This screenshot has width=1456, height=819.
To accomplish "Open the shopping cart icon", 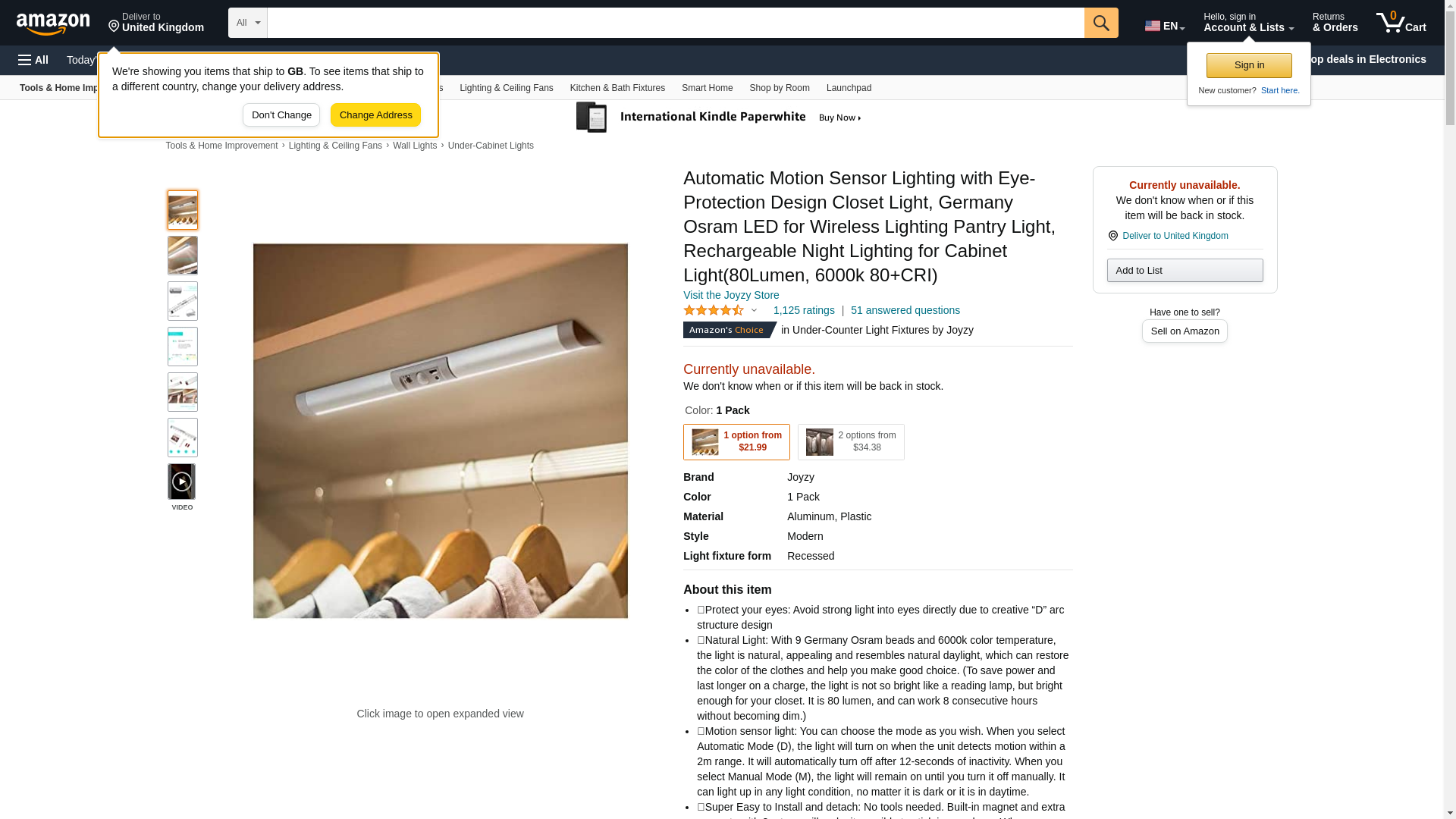I will pyautogui.click(x=1401, y=23).
